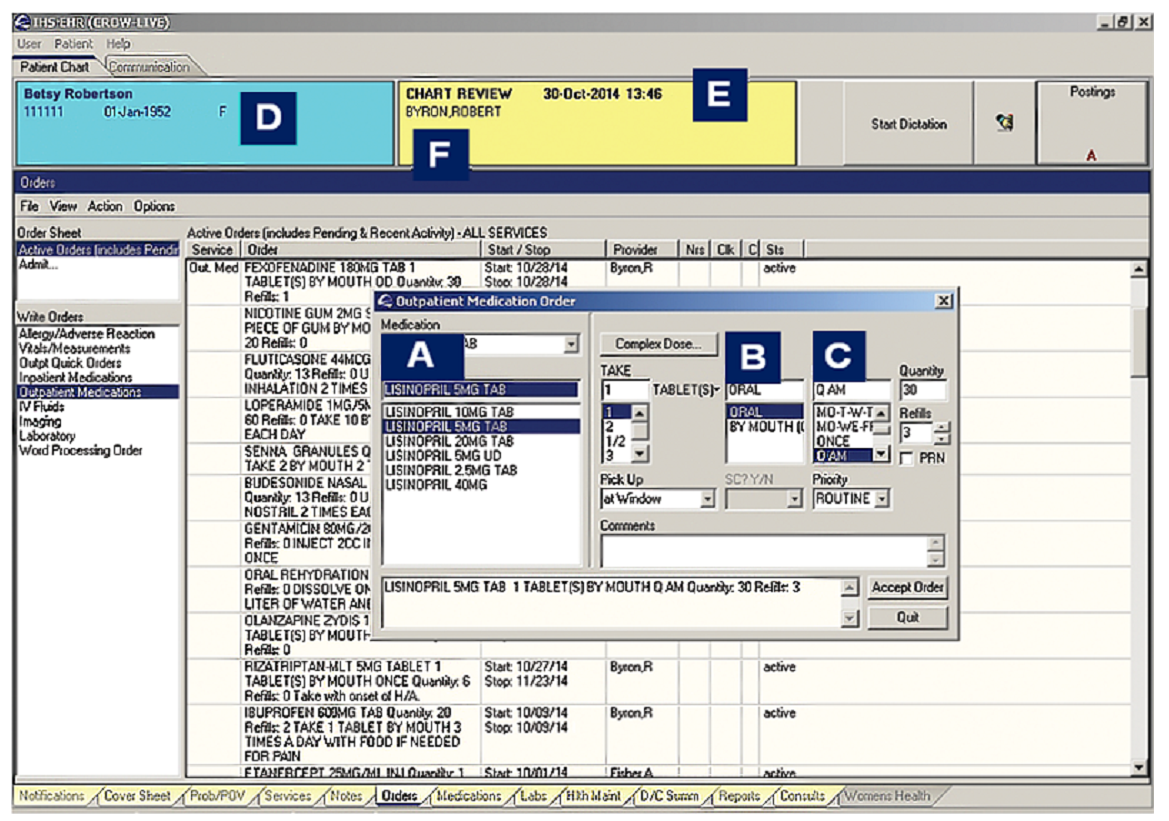Click the flag icon beside Start Dictation
1169x821 pixels.
click(x=1004, y=122)
